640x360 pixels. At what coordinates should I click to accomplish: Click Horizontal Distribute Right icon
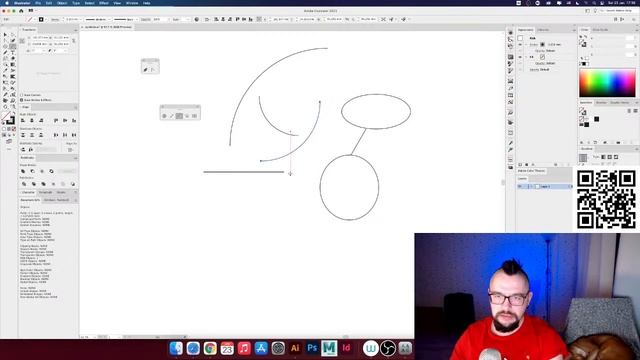tap(74, 135)
